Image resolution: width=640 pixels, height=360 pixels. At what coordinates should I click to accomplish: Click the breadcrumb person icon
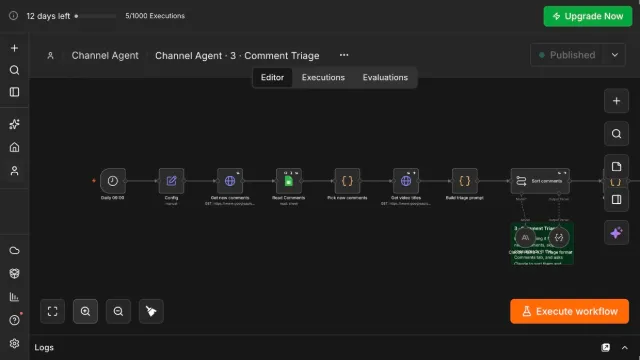[50, 56]
